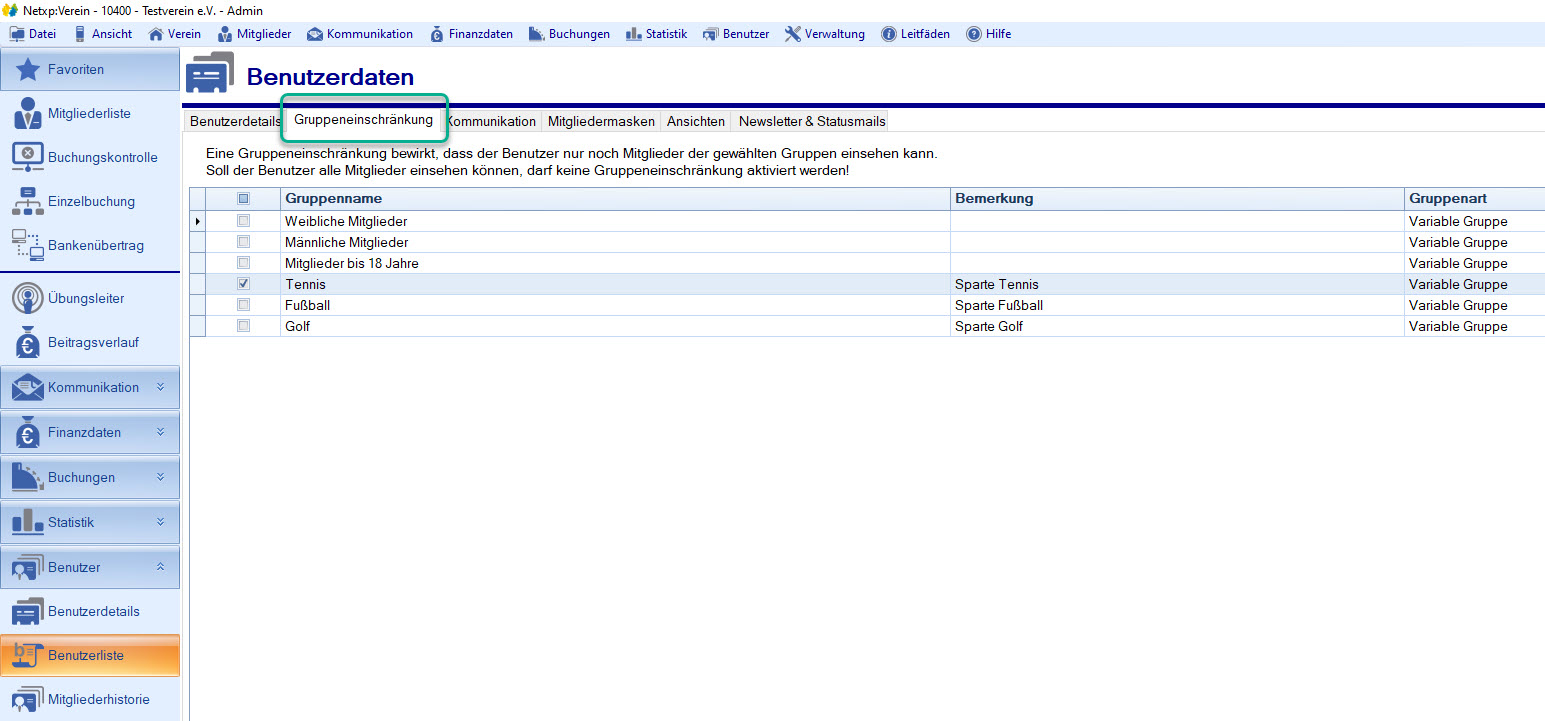
Task: Open Buchungskontrolle via its monitor icon
Action: (x=27, y=157)
